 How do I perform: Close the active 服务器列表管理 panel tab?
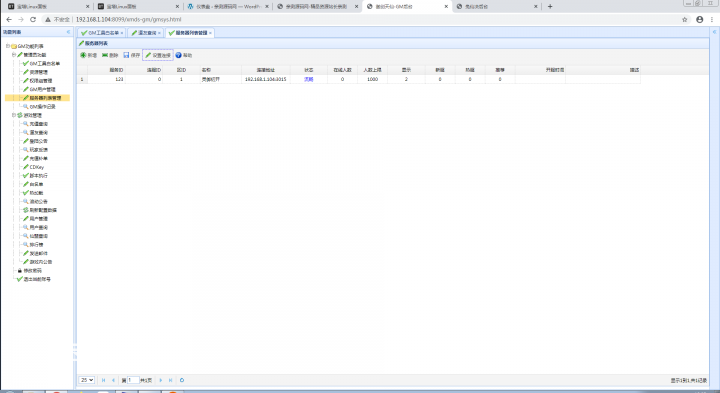[x=210, y=33]
